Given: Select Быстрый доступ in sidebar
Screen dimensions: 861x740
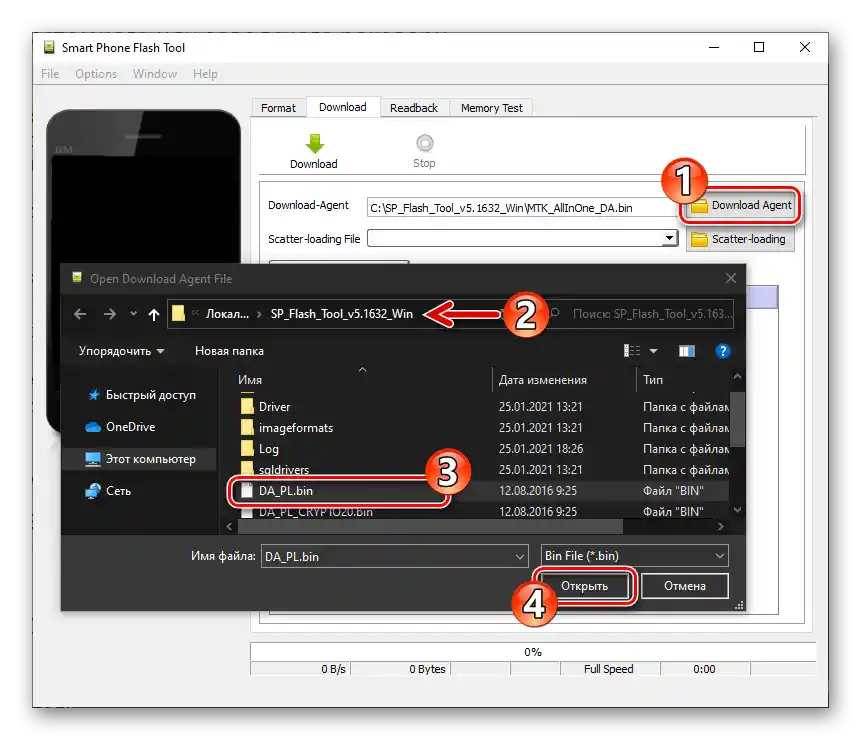Looking at the screenshot, I should coord(141,395).
